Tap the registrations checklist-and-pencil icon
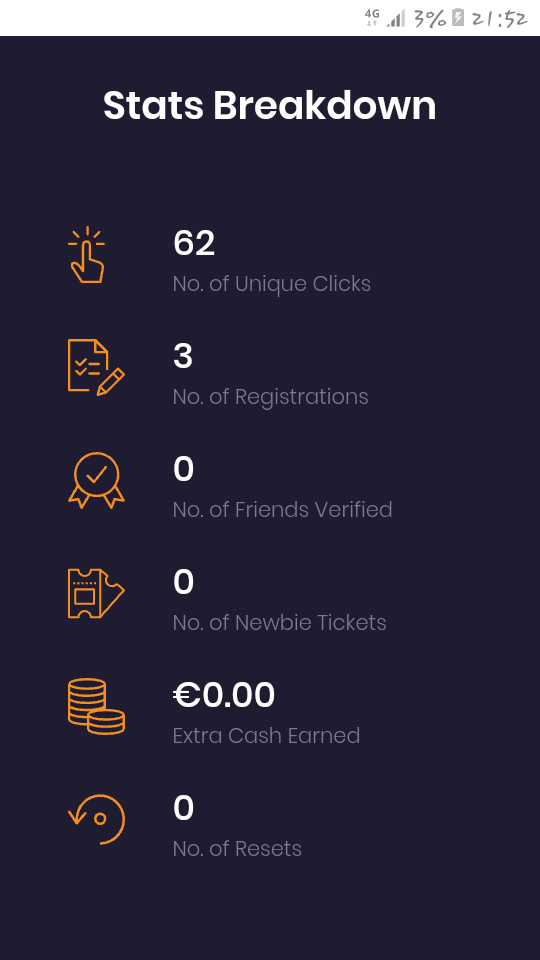 pyautogui.click(x=96, y=367)
